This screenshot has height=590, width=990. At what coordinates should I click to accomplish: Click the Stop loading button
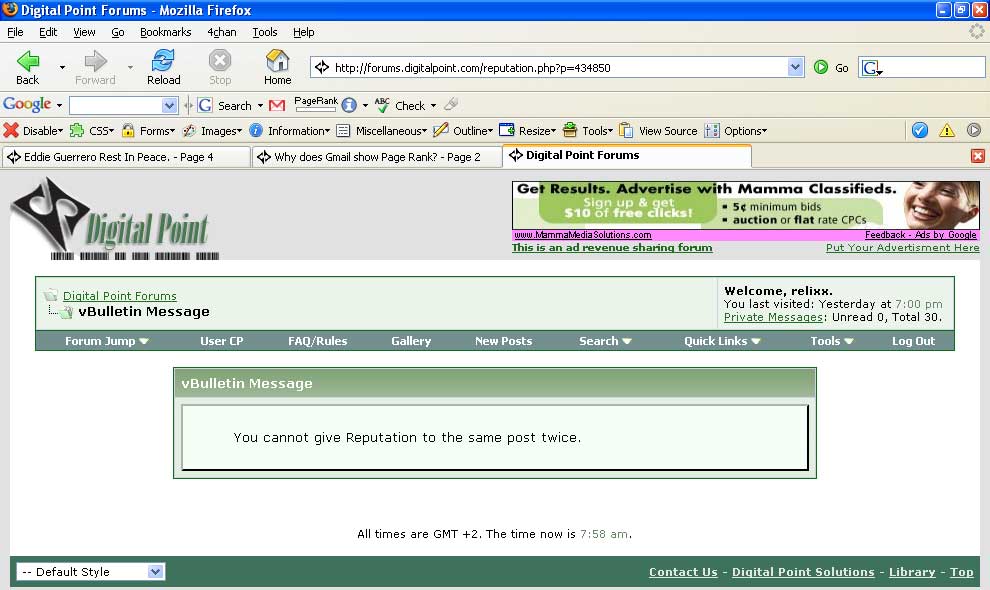tap(220, 67)
